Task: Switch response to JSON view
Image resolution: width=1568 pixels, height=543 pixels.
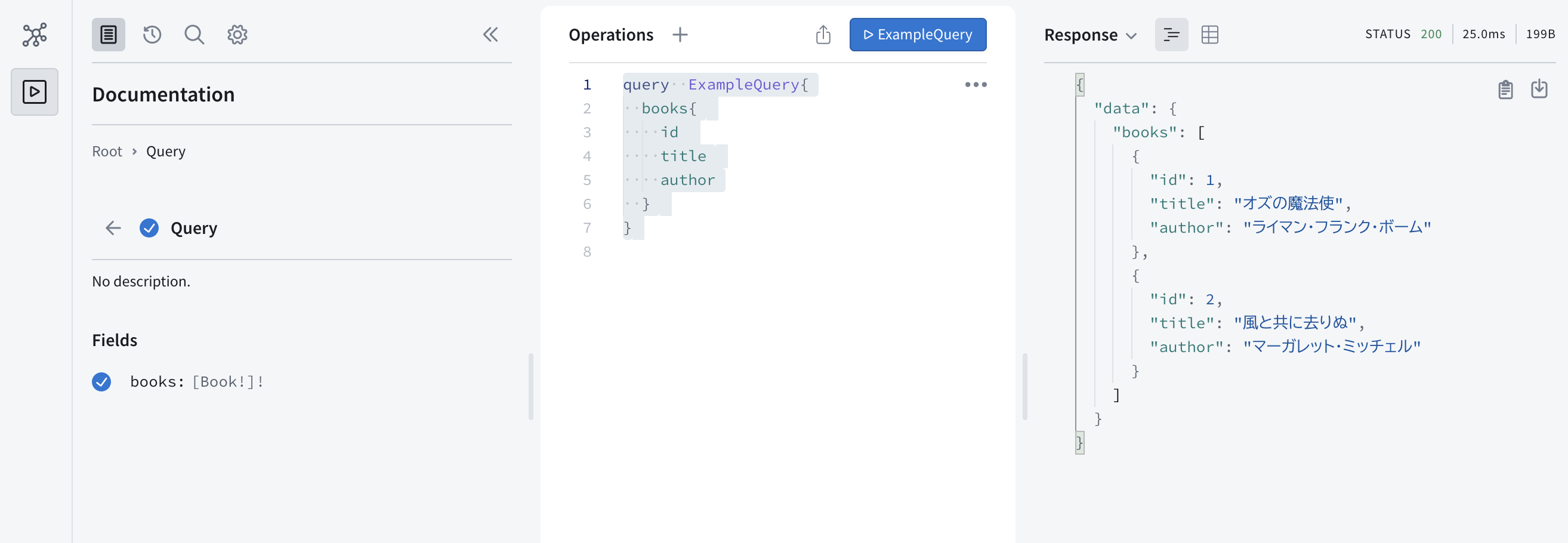Action: pyautogui.click(x=1171, y=35)
